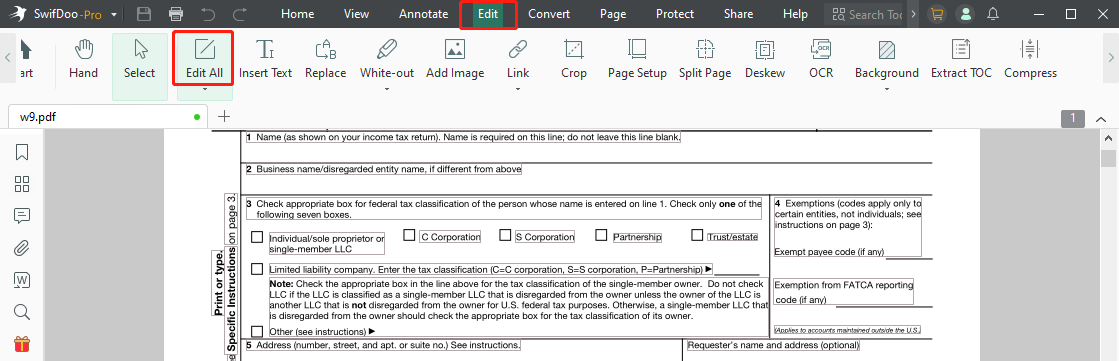Save the document with the floppy icon
This screenshot has height=361, width=1119.
click(x=144, y=14)
